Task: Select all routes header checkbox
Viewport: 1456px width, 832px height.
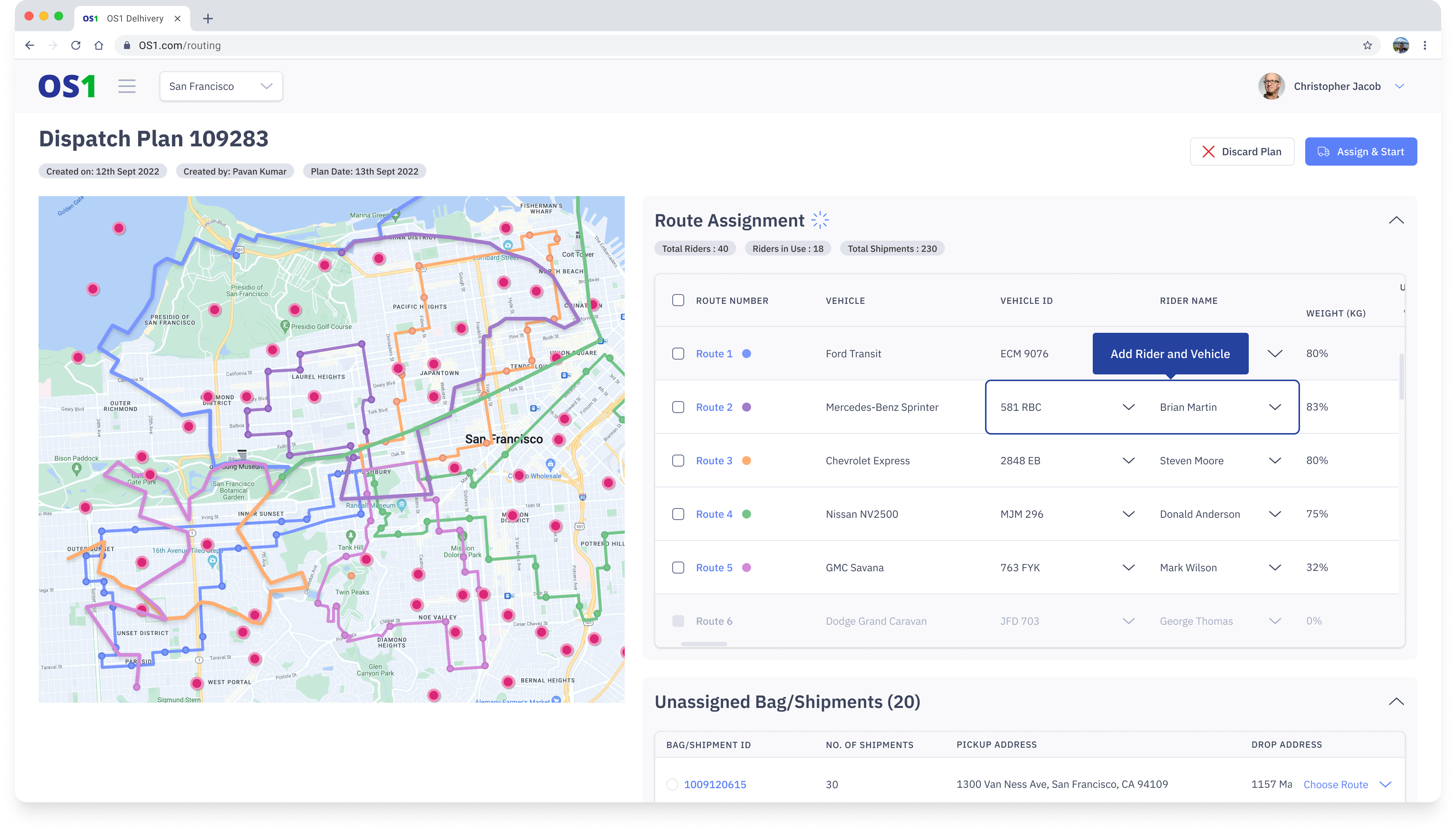Action: [x=678, y=300]
